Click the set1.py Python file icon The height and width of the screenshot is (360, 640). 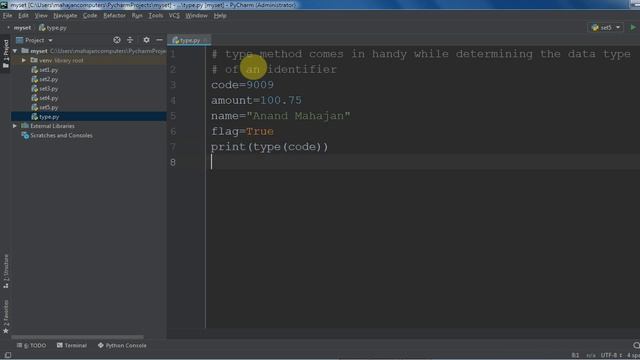pyautogui.click(x=35, y=70)
